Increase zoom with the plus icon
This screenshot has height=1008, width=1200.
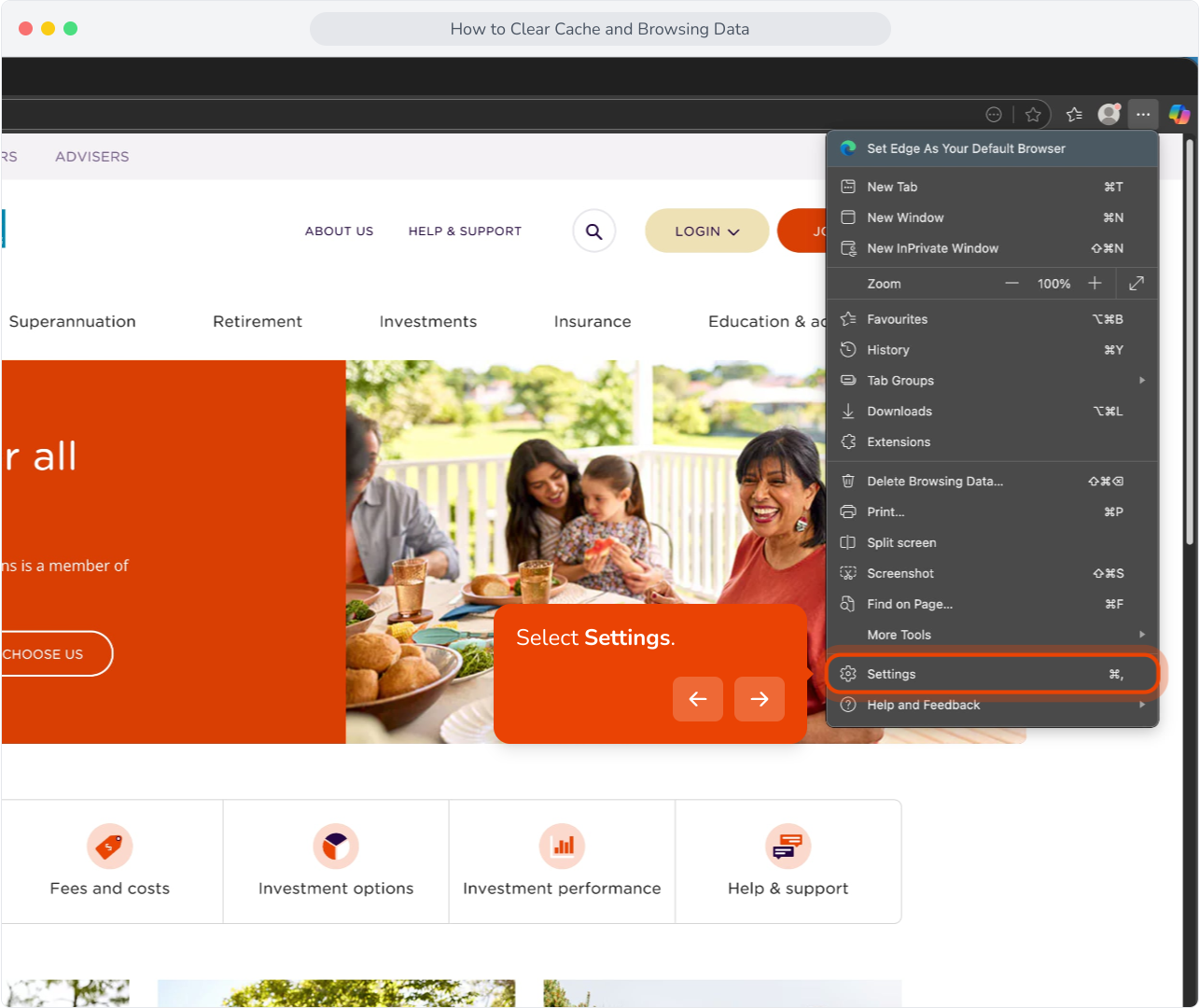pos(1095,283)
